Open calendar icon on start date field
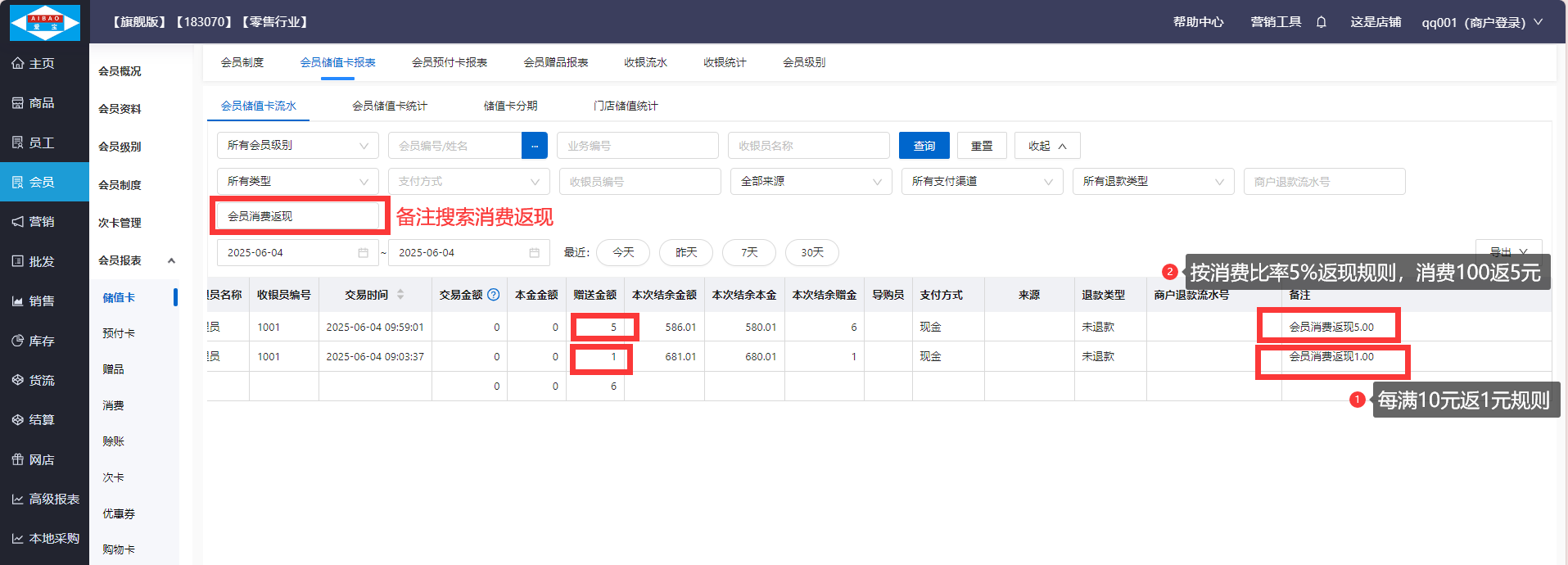This screenshot has width=1568, height=565. click(364, 253)
